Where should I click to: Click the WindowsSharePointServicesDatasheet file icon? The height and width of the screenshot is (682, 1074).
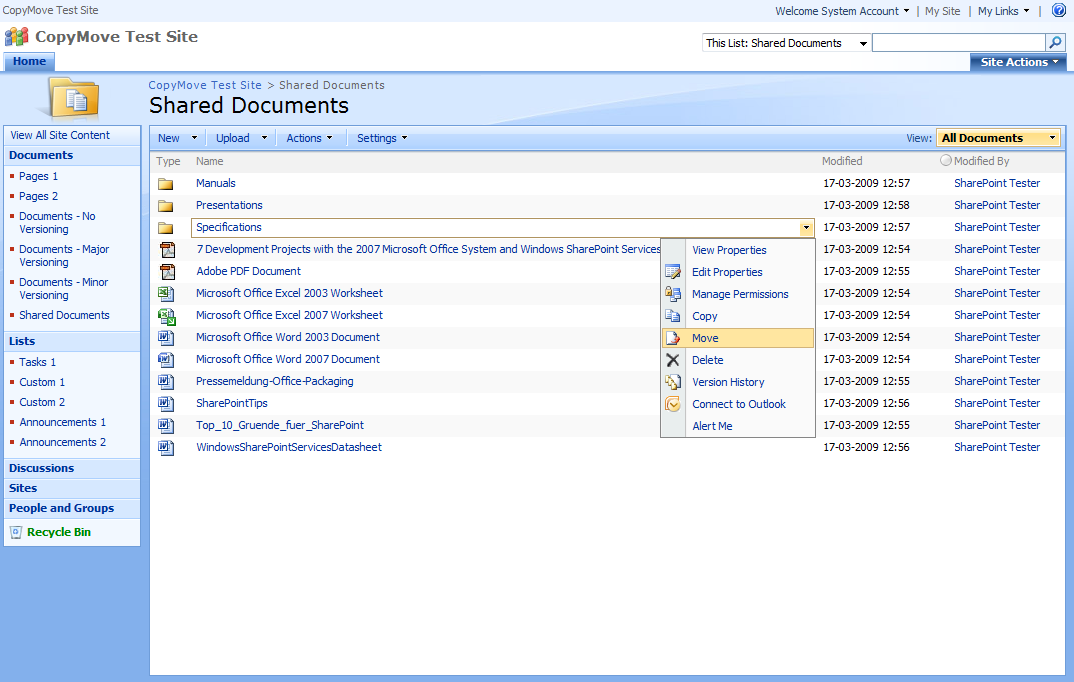pyautogui.click(x=166, y=448)
